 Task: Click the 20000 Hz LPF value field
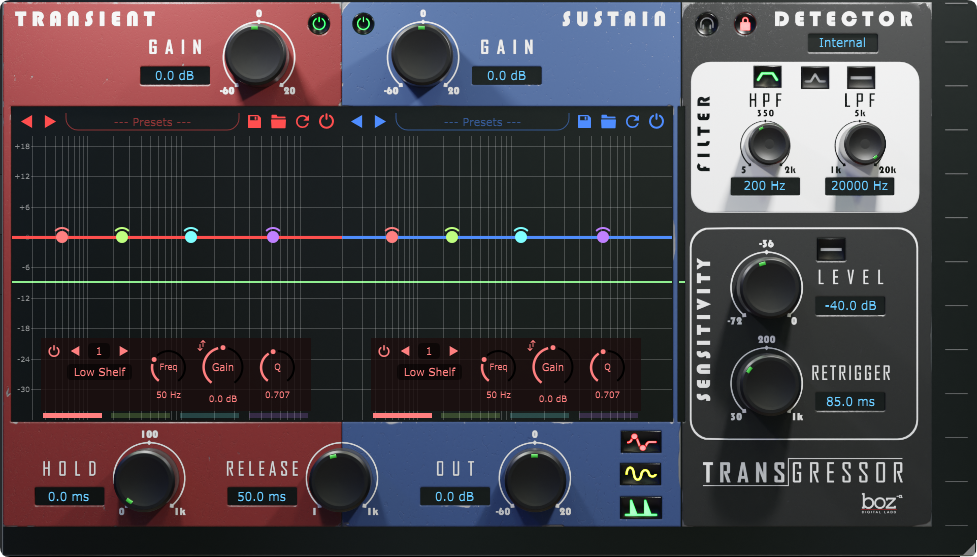pos(859,186)
